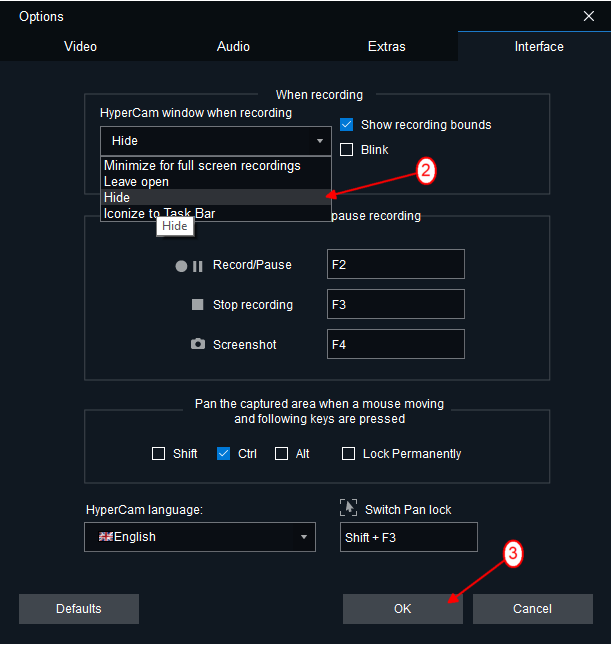The image size is (613, 645).
Task: Click the Record/Pause hotkey field F2
Action: coord(396,264)
